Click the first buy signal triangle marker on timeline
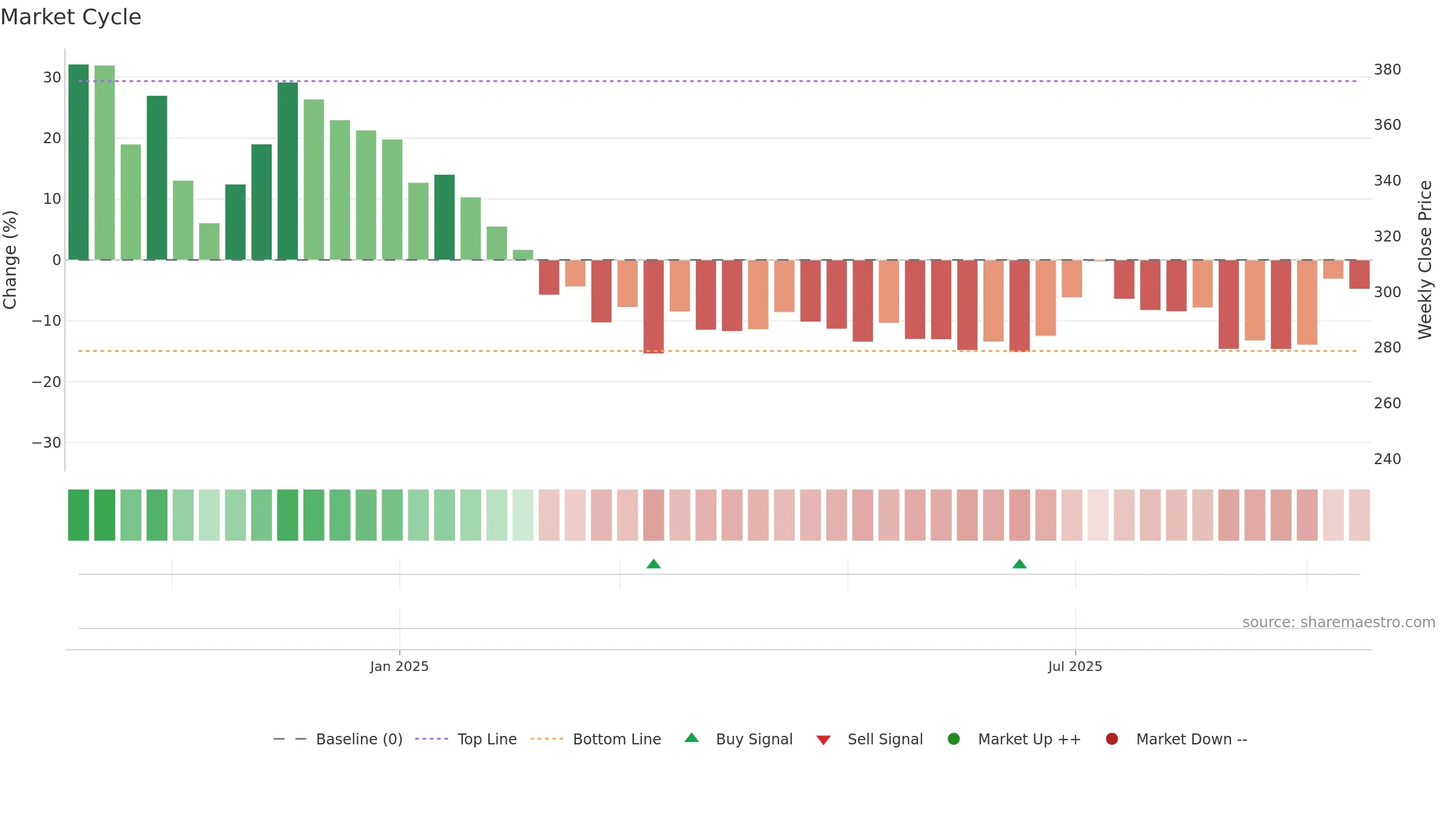Image resolution: width=1456 pixels, height=819 pixels. [x=653, y=564]
